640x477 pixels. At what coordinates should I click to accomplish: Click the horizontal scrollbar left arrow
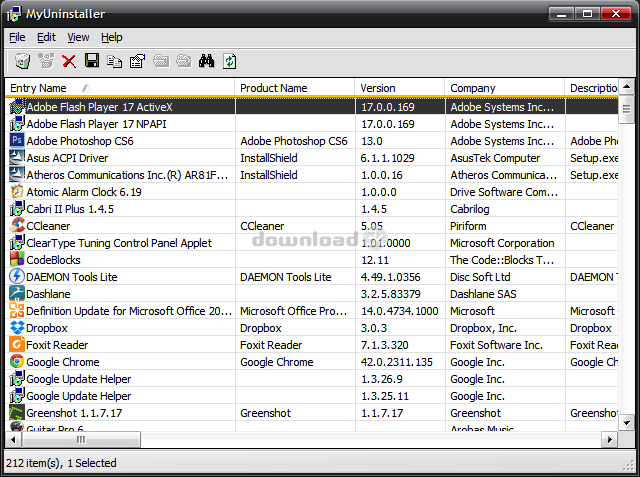click(13, 439)
